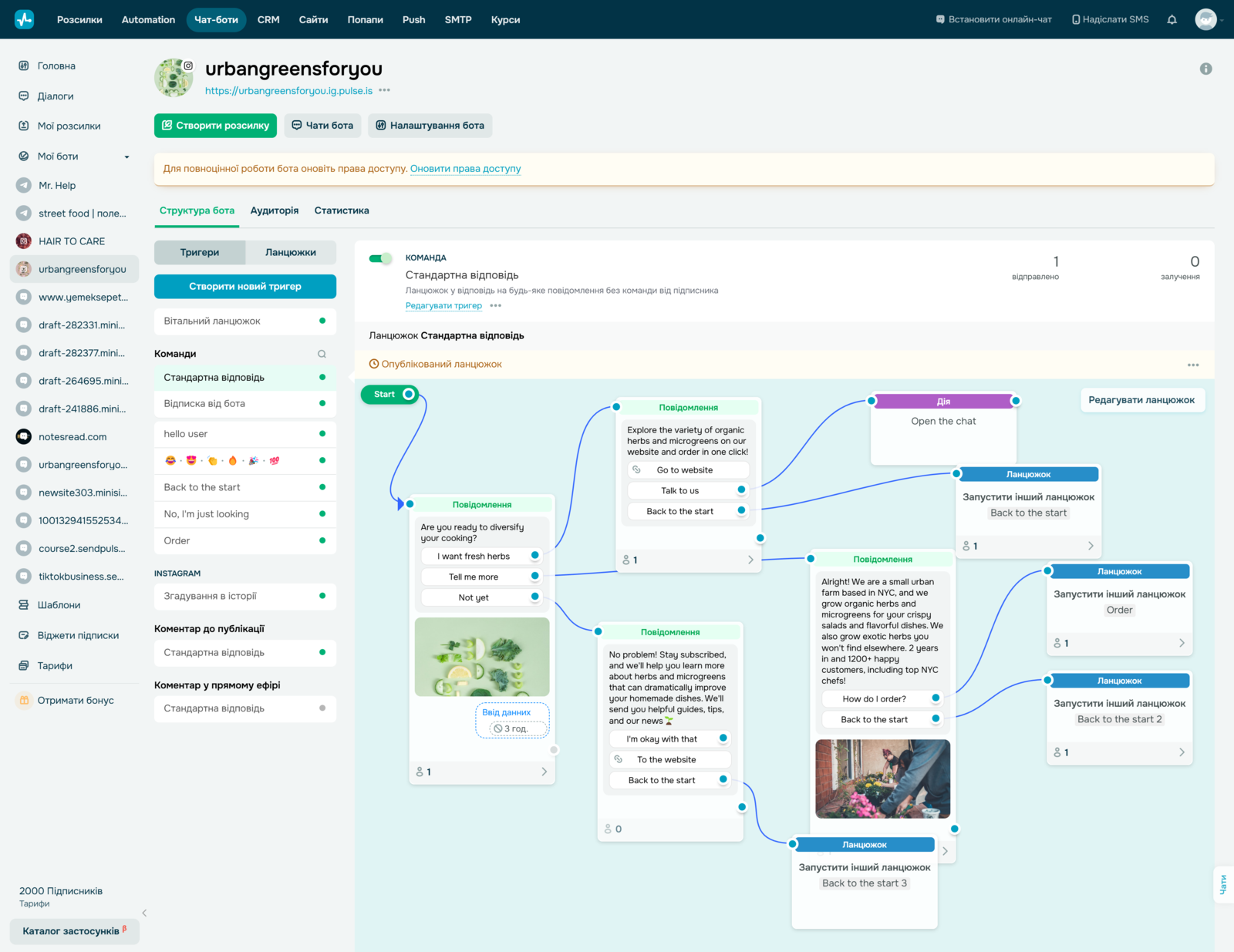Toggle the No, I'm just looking status dot
1234x952 pixels.
pos(322,513)
